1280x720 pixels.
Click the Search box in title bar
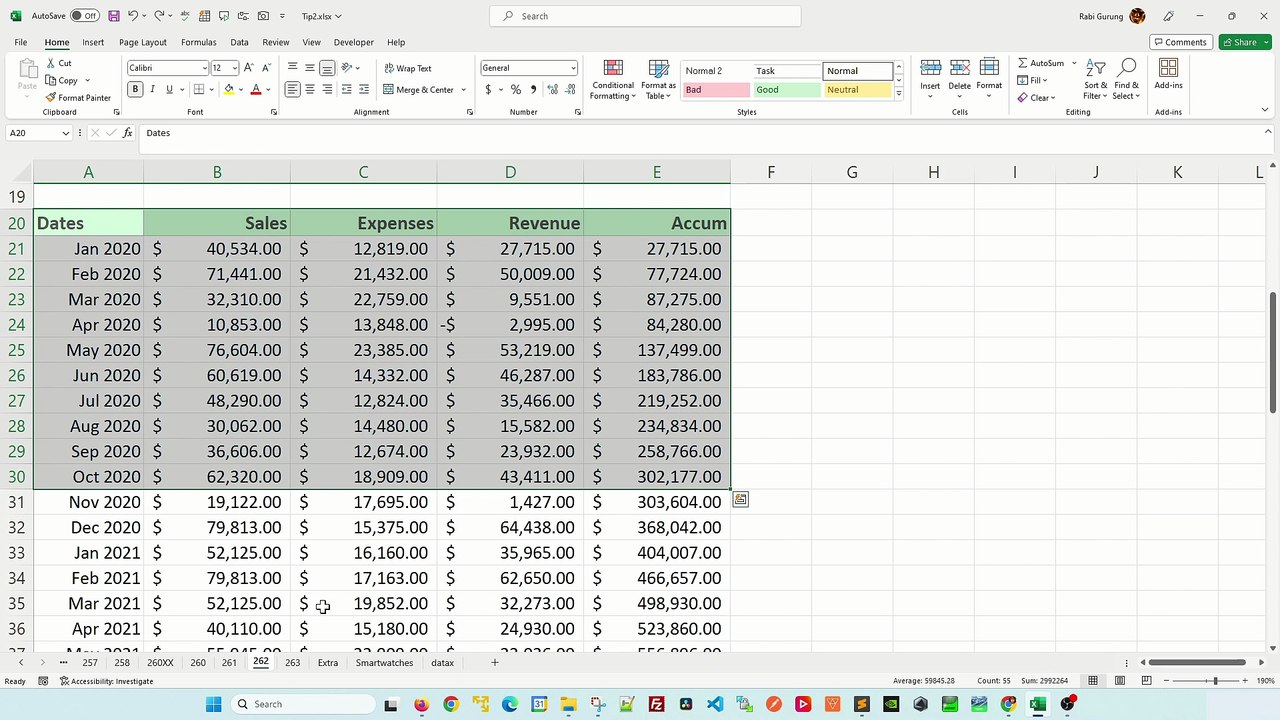point(645,16)
